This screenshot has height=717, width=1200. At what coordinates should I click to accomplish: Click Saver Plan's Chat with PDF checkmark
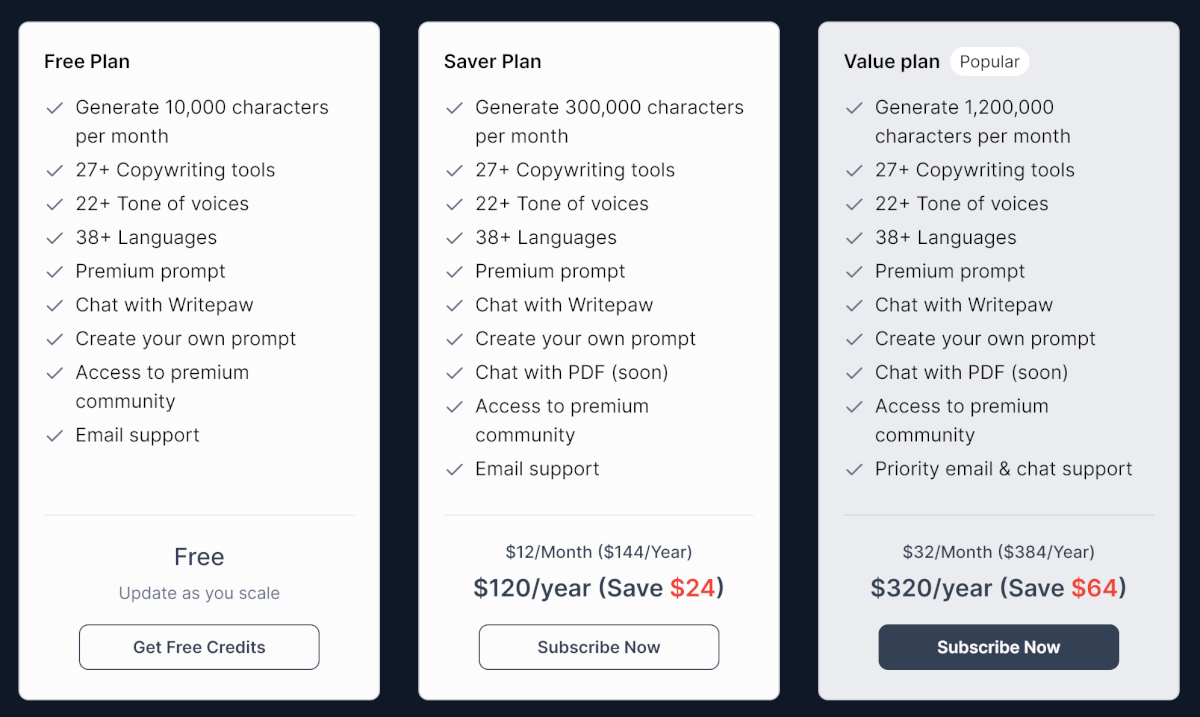point(455,373)
